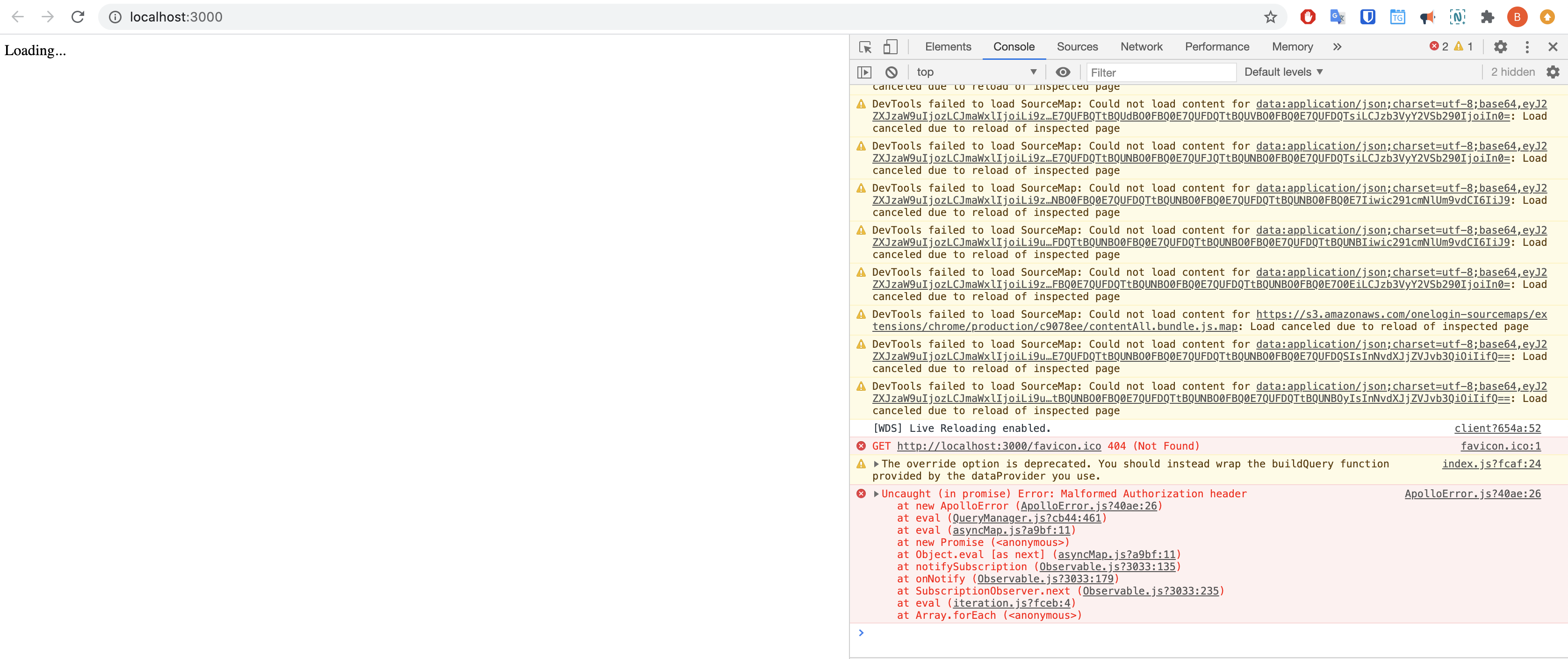The width and height of the screenshot is (1568, 659).
Task: Toggle the device emulation toolbar
Action: point(891,46)
